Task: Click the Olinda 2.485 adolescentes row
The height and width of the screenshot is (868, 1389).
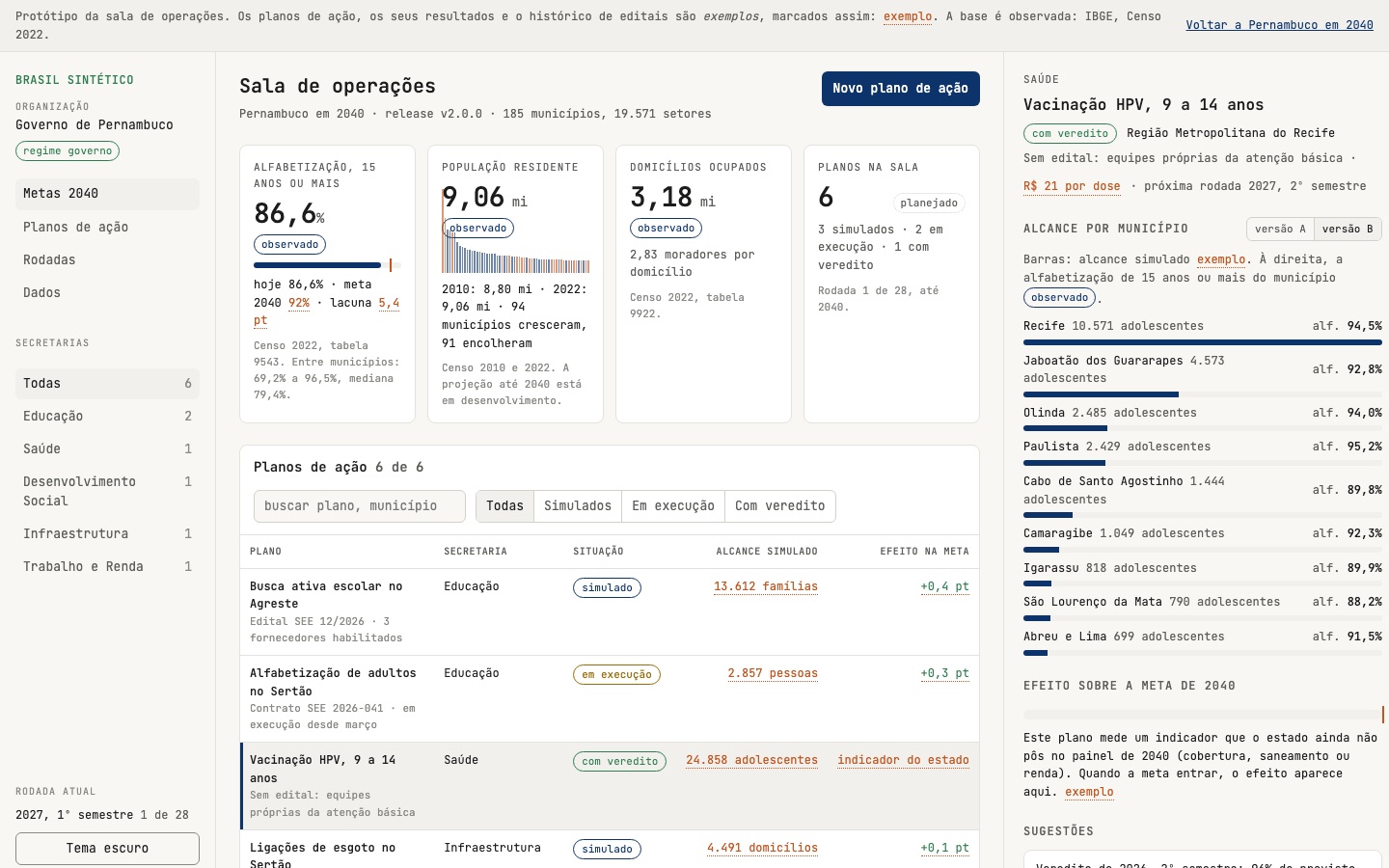Action: pyautogui.click(x=1203, y=420)
